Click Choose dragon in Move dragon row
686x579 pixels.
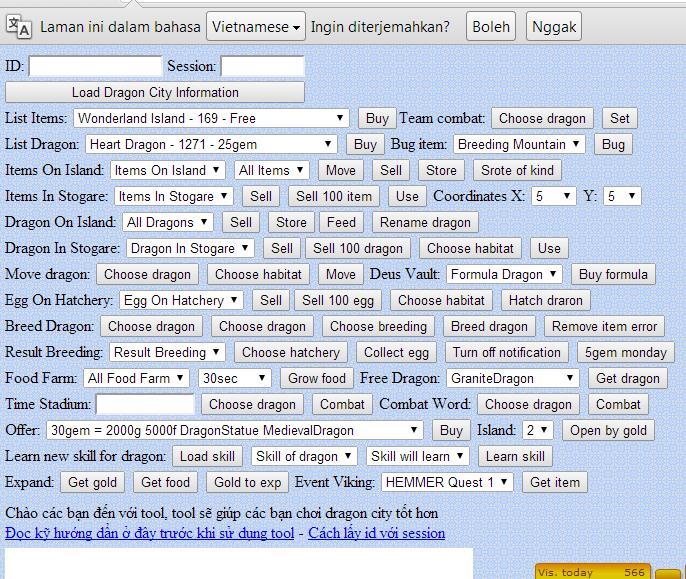[147, 274]
